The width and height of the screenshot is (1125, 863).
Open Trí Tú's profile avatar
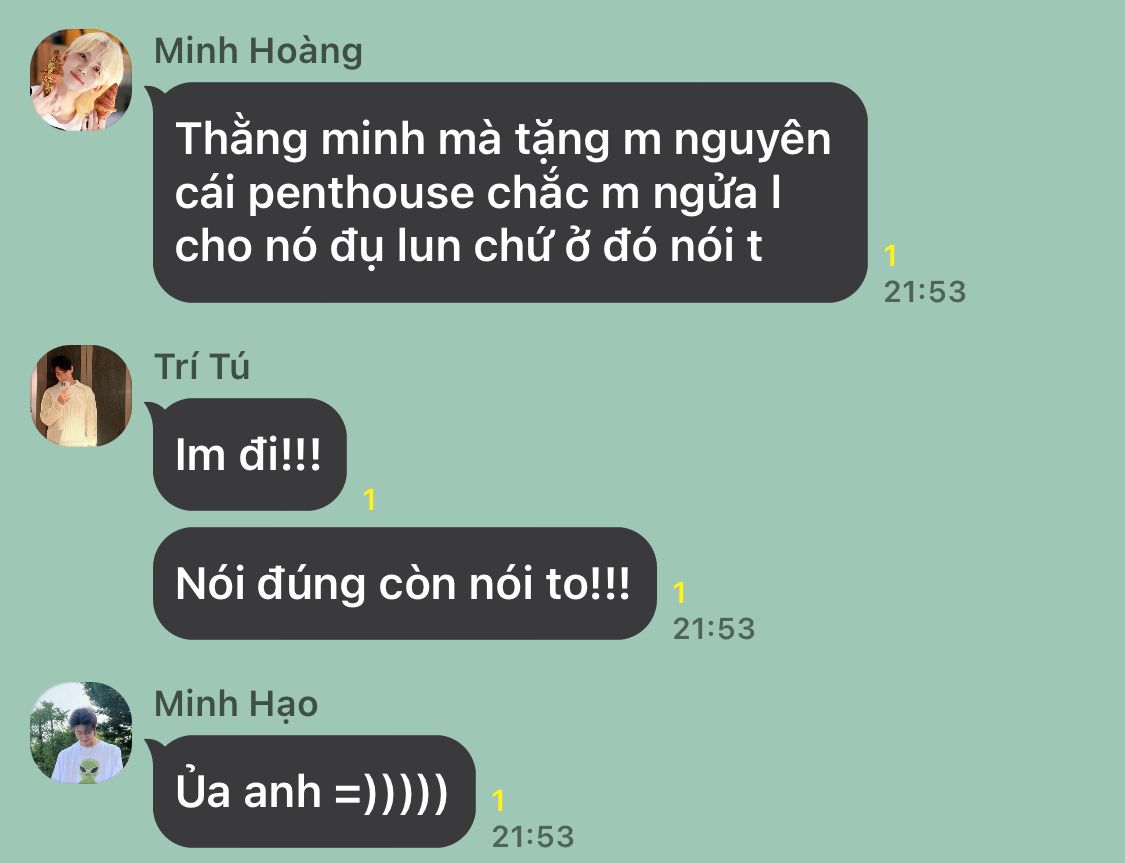[80, 395]
